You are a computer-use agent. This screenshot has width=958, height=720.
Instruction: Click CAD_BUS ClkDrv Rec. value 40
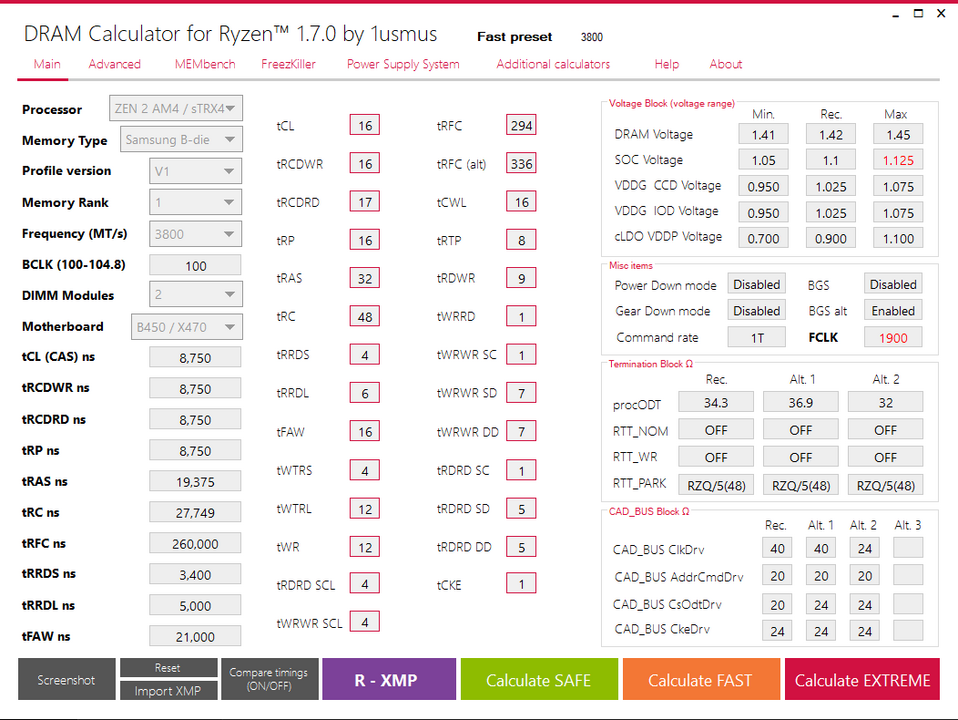777,548
